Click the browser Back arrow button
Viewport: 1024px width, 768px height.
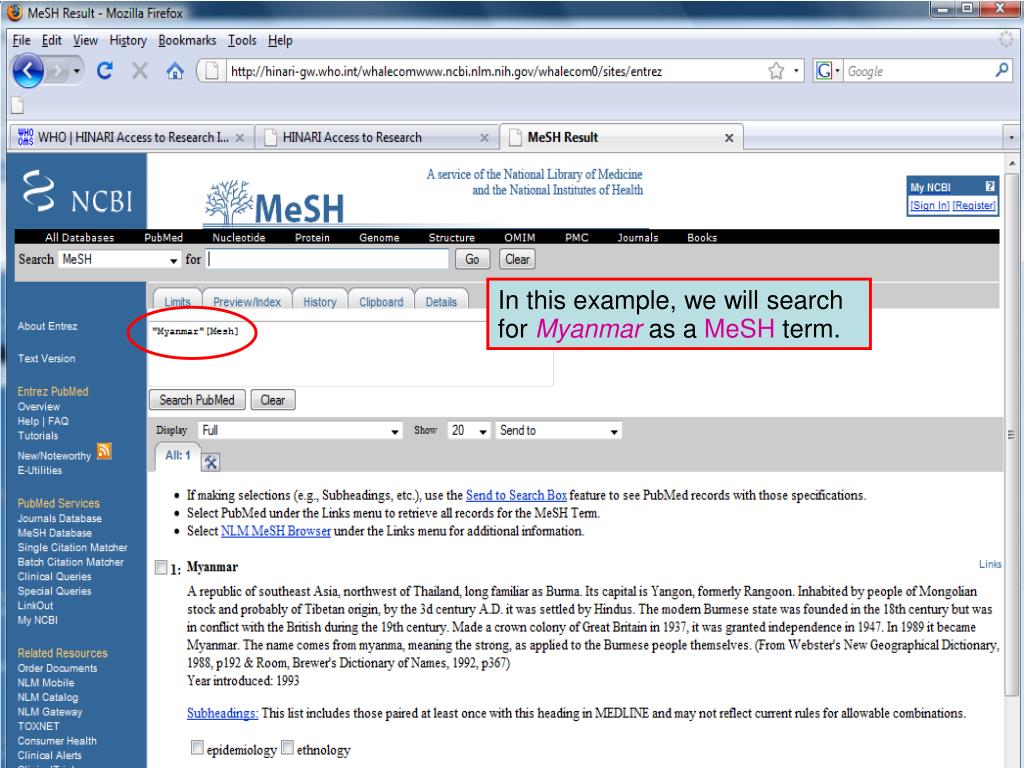coord(28,71)
